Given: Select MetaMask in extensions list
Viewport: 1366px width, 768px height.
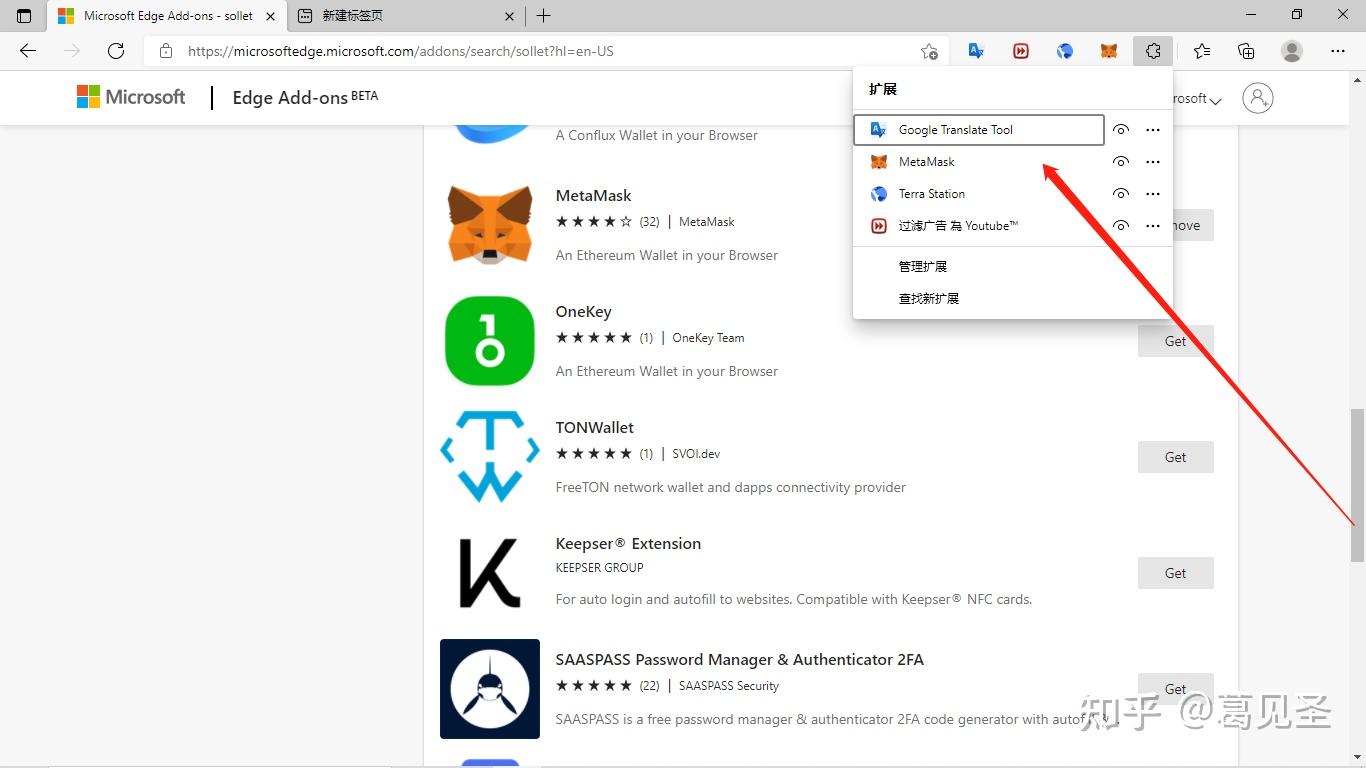Looking at the screenshot, I should (980, 162).
